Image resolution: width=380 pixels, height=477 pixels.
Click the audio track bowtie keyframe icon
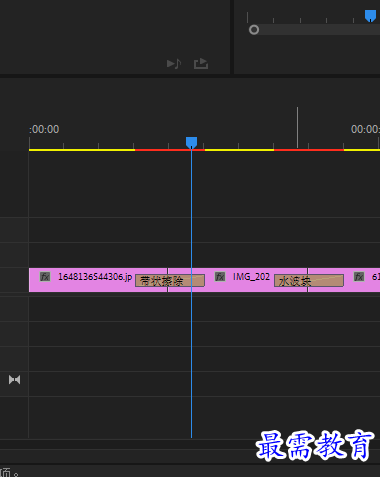coord(14,380)
